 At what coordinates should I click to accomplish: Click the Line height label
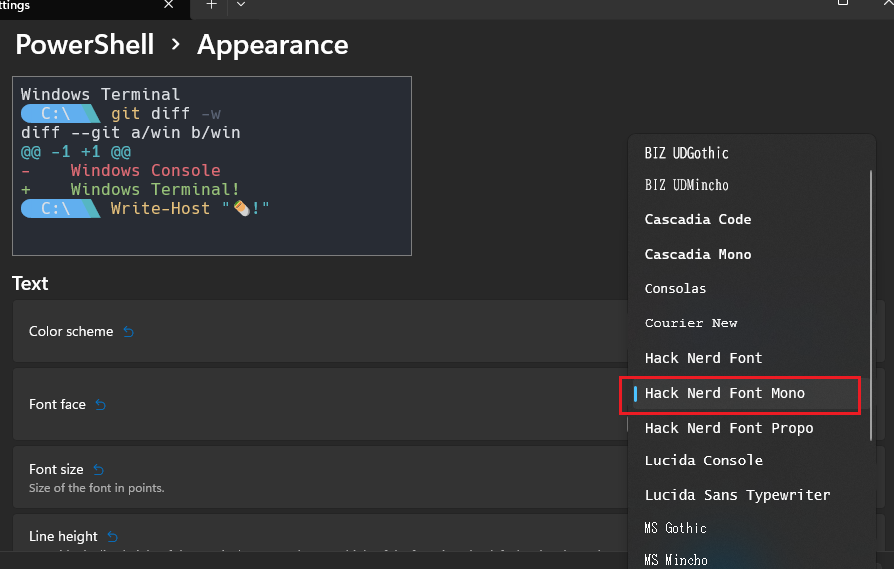coord(63,537)
